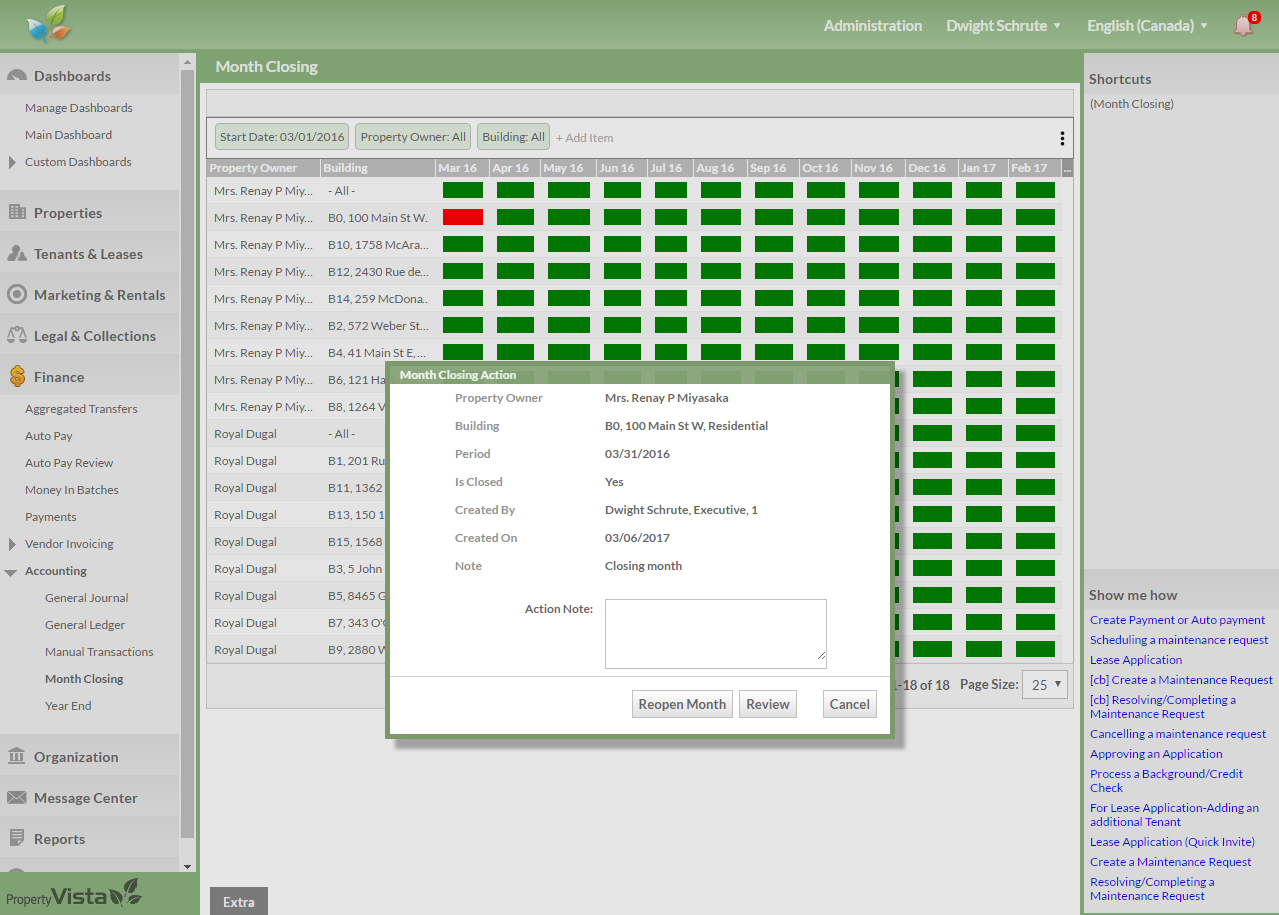Click the red Mar 16 status cell

pyautogui.click(x=462, y=217)
